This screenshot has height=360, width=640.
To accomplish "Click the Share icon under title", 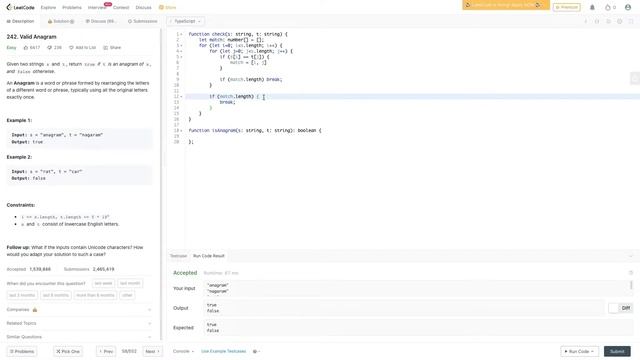I will [x=105, y=48].
